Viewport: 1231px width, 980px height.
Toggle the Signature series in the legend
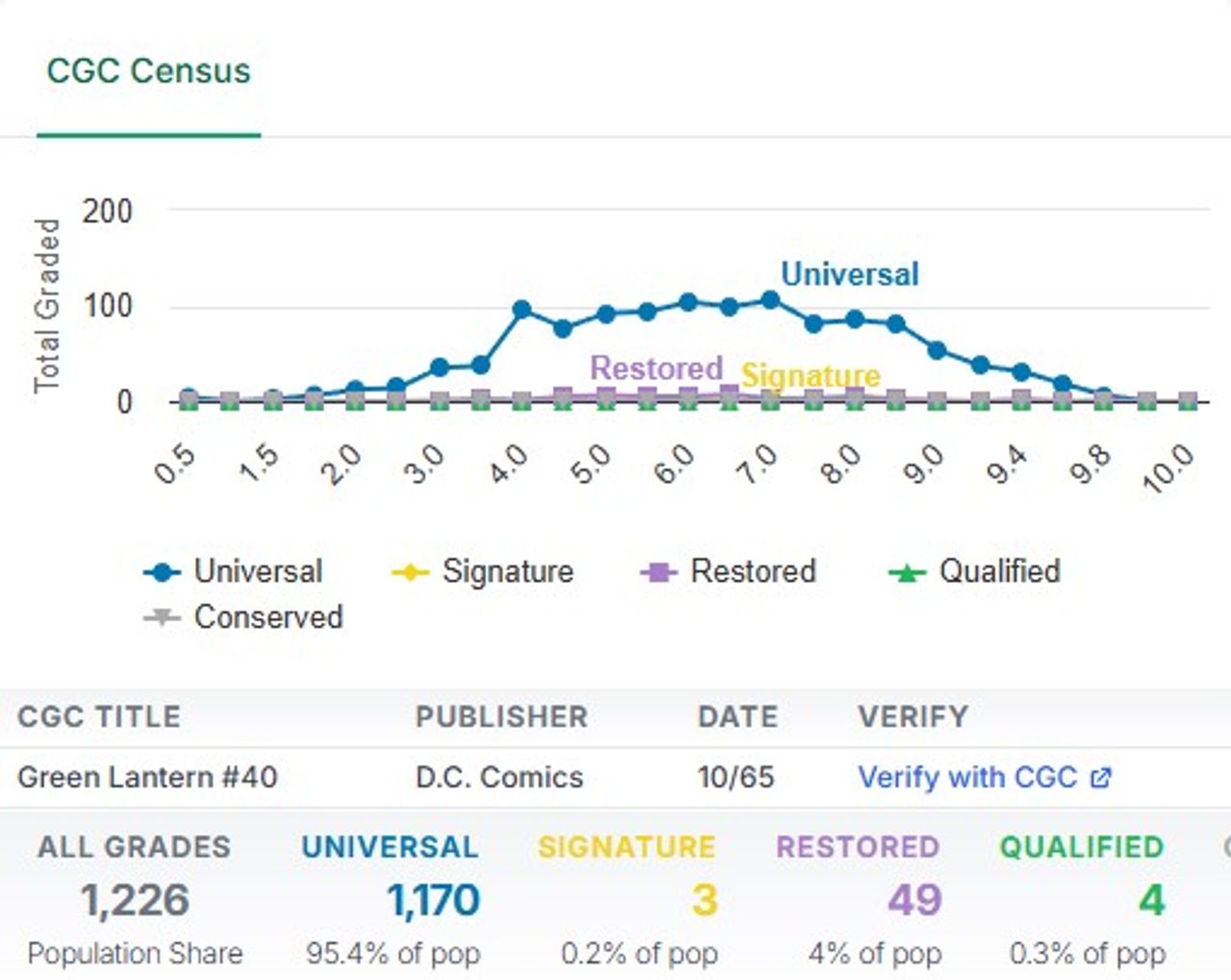coord(483,571)
